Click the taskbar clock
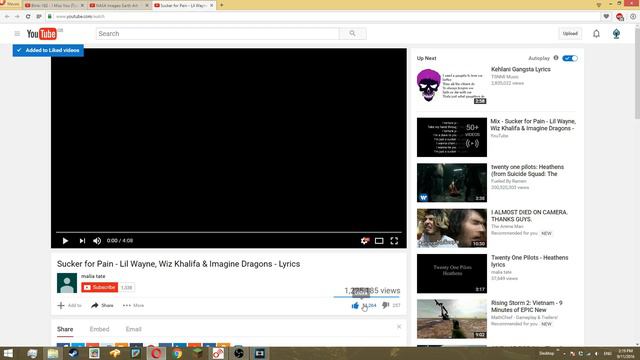The image size is (640, 360). (x=625, y=353)
